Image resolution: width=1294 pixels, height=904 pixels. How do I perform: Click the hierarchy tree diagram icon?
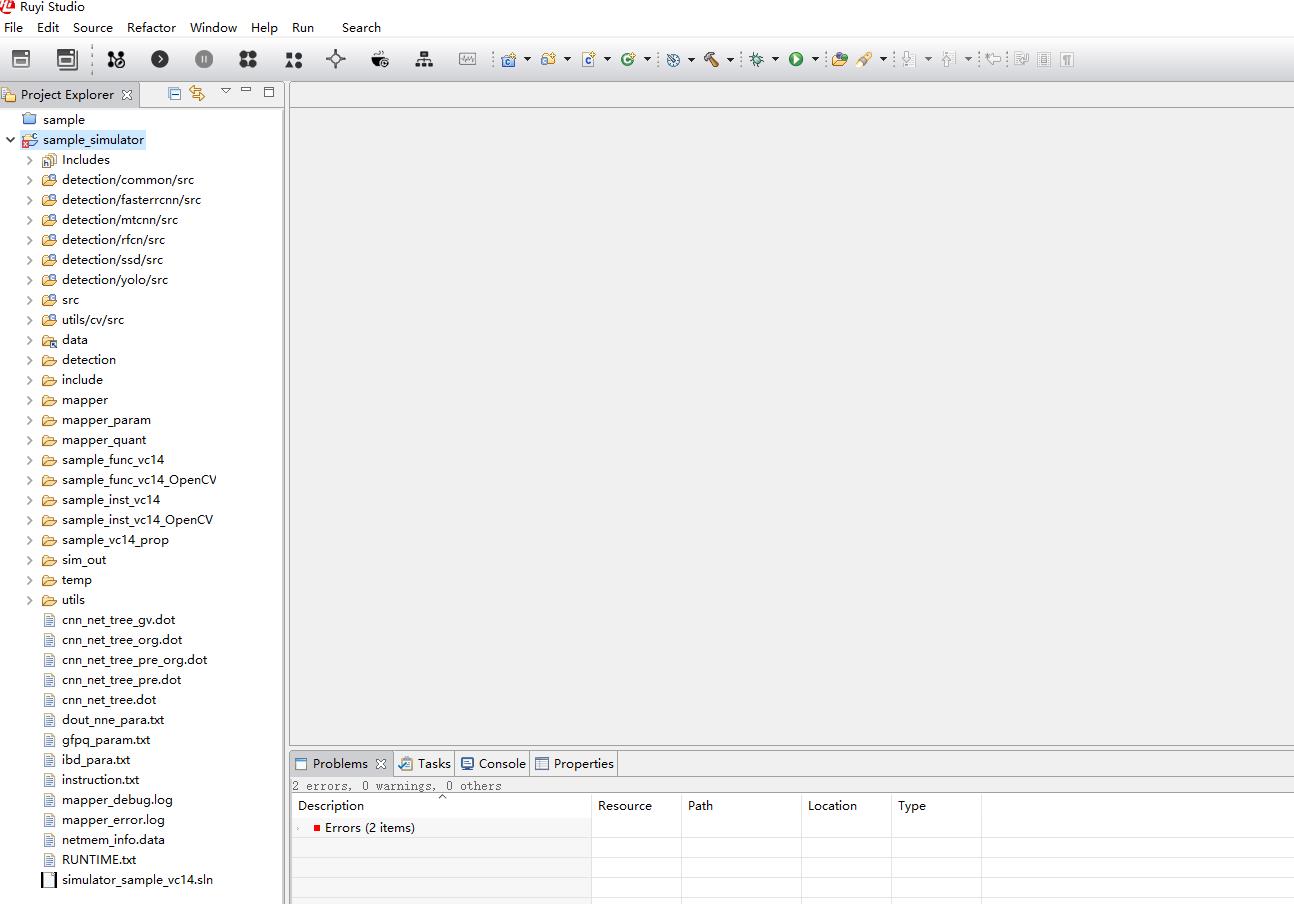click(x=424, y=59)
